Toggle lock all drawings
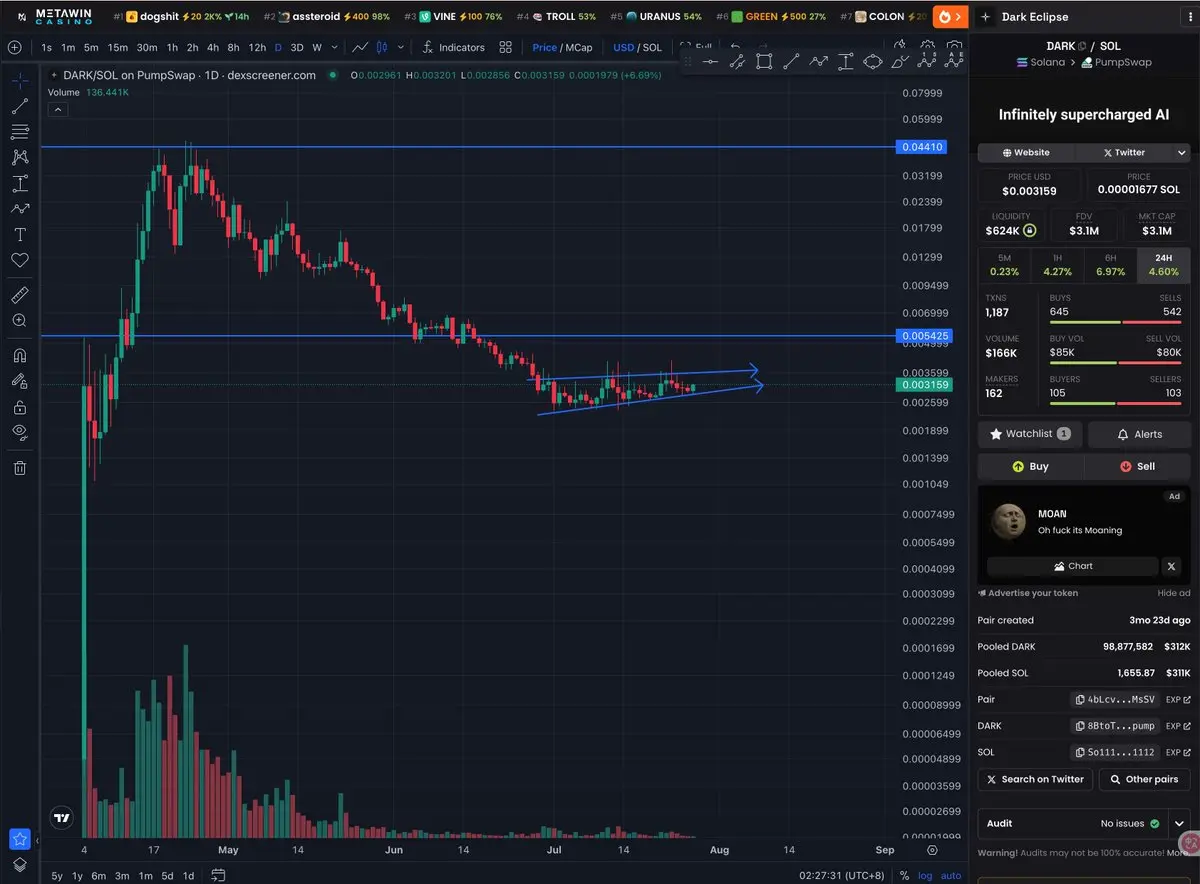Screen dimensions: 1200x884 tap(19, 407)
